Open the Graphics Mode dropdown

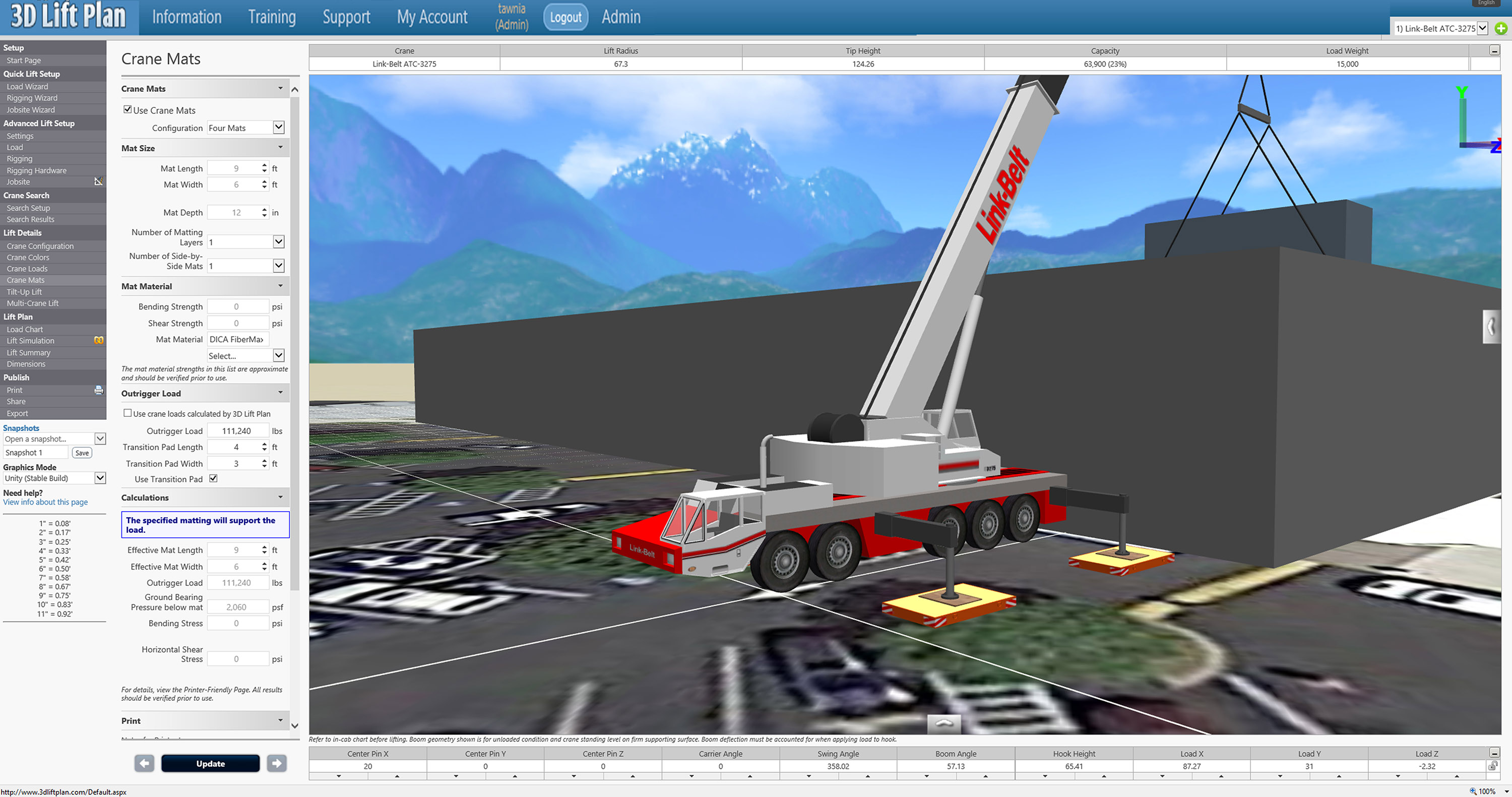[100, 478]
